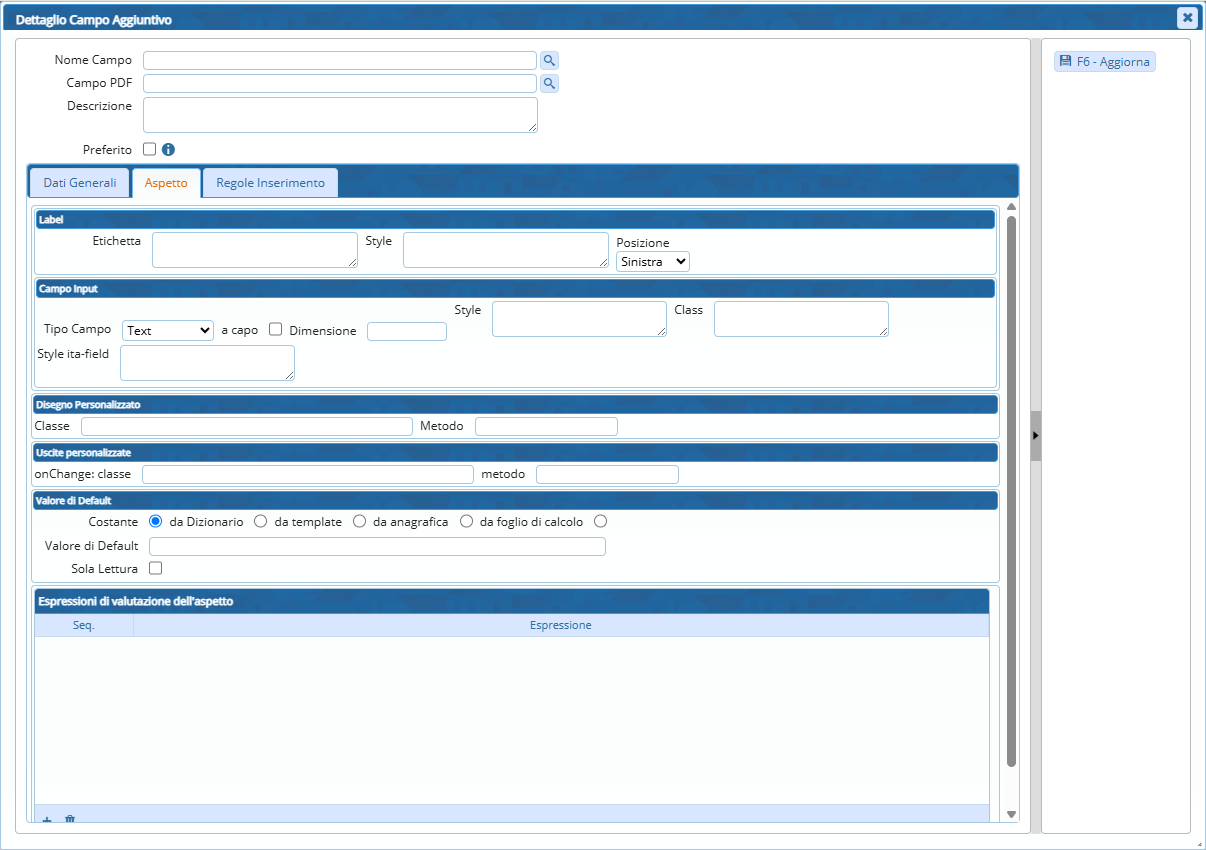Screen dimensions: 1206x850
Task: Select the Costante radio button
Action: click(x=155, y=521)
